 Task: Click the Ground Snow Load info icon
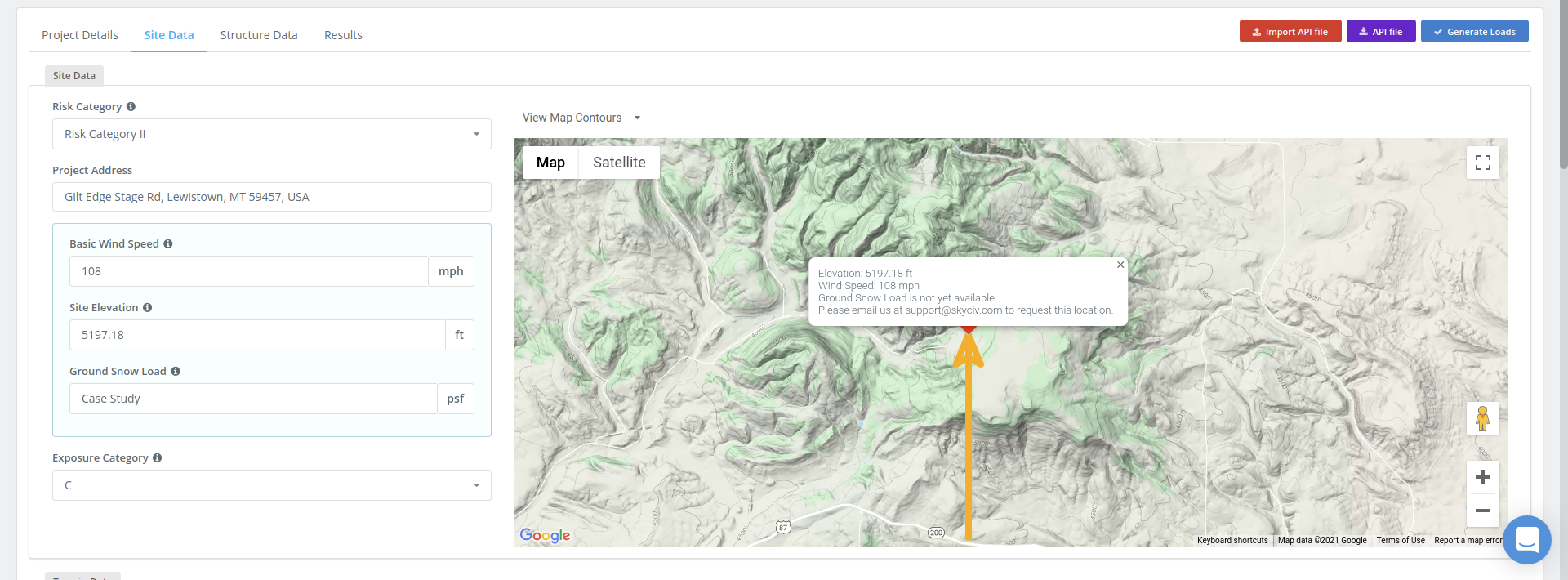[176, 372]
